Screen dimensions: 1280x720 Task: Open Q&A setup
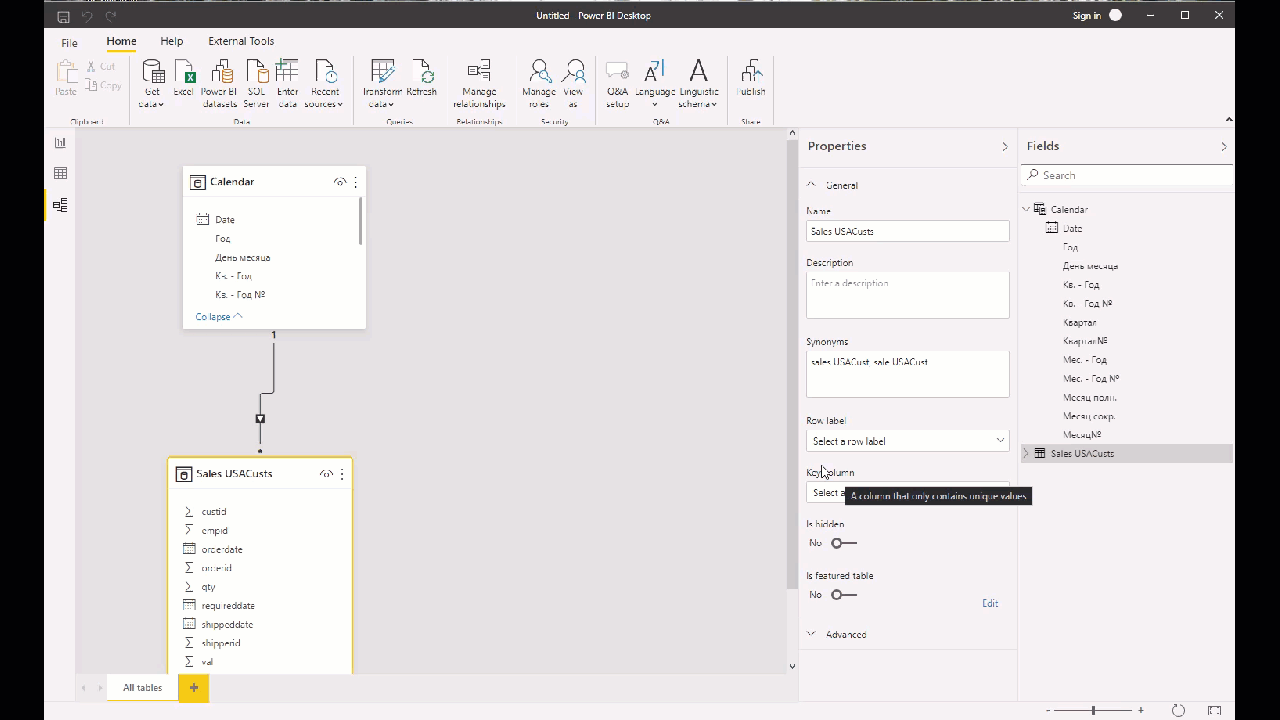[x=617, y=84]
